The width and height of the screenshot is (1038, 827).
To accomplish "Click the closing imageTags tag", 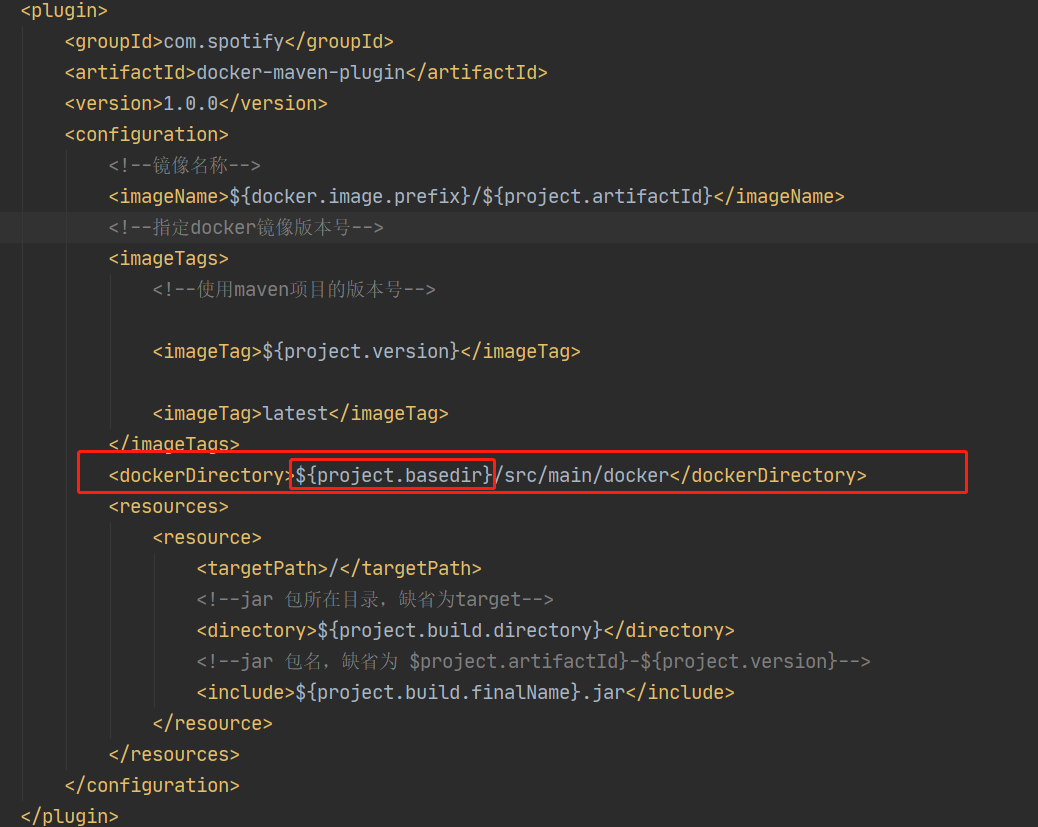I will pyautogui.click(x=175, y=443).
